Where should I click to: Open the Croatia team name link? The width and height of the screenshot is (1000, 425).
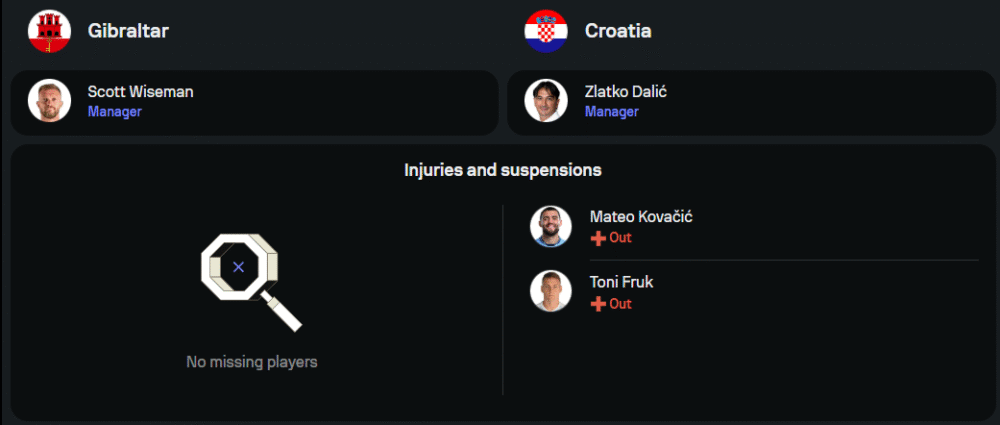(618, 31)
